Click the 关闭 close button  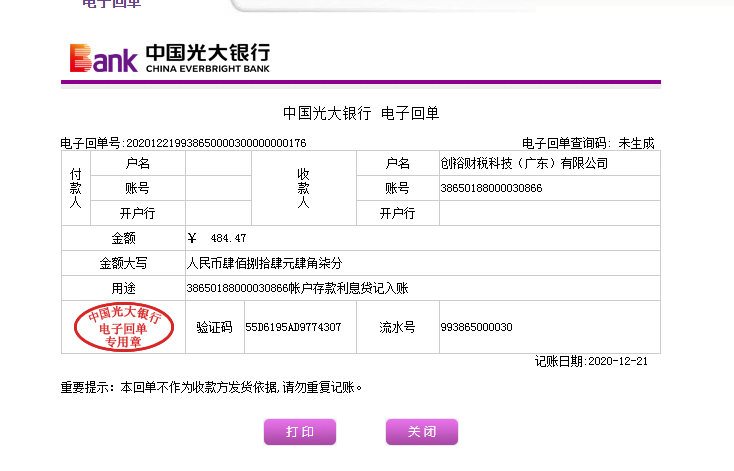421,431
